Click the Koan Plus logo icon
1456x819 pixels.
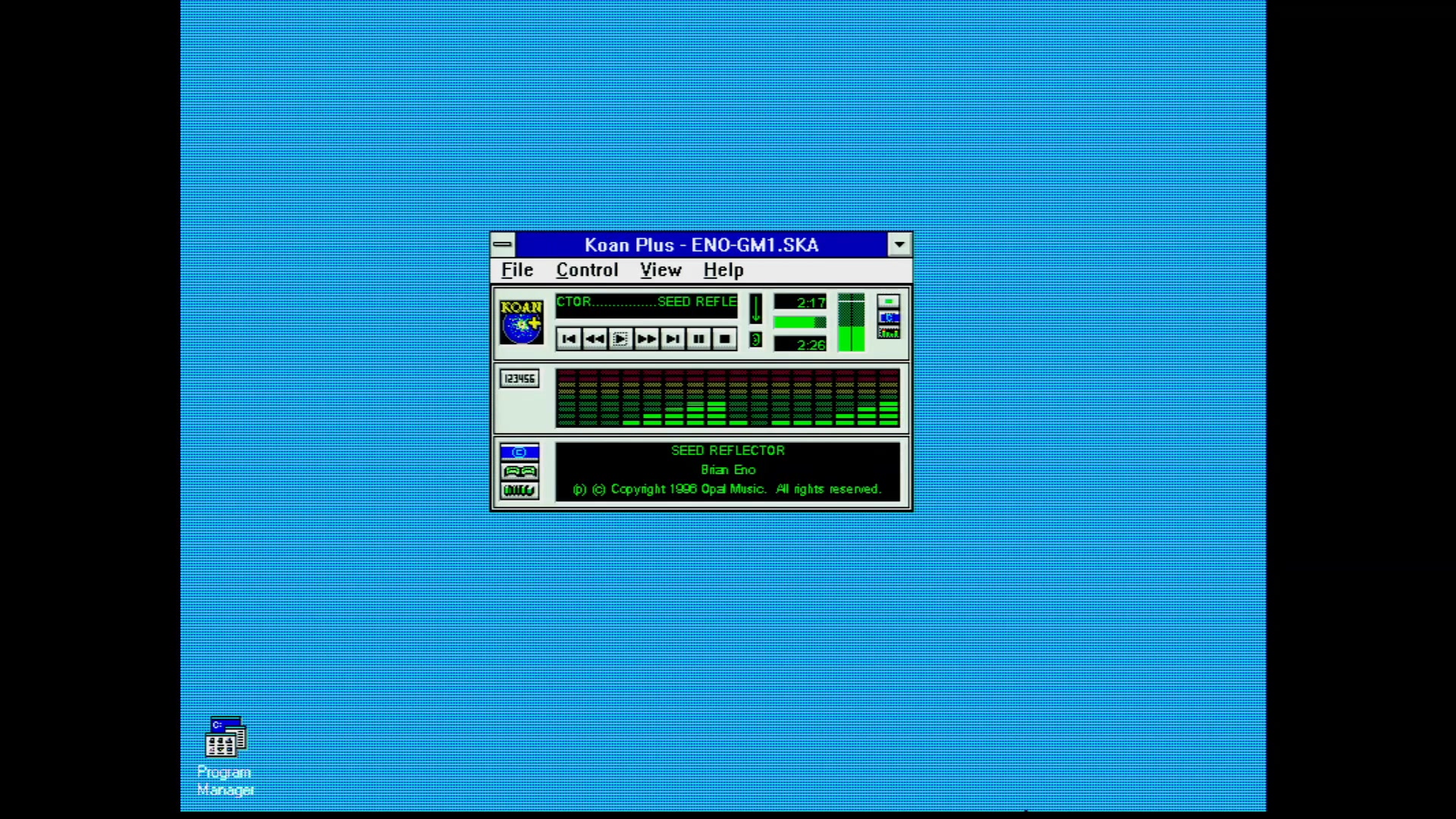522,322
